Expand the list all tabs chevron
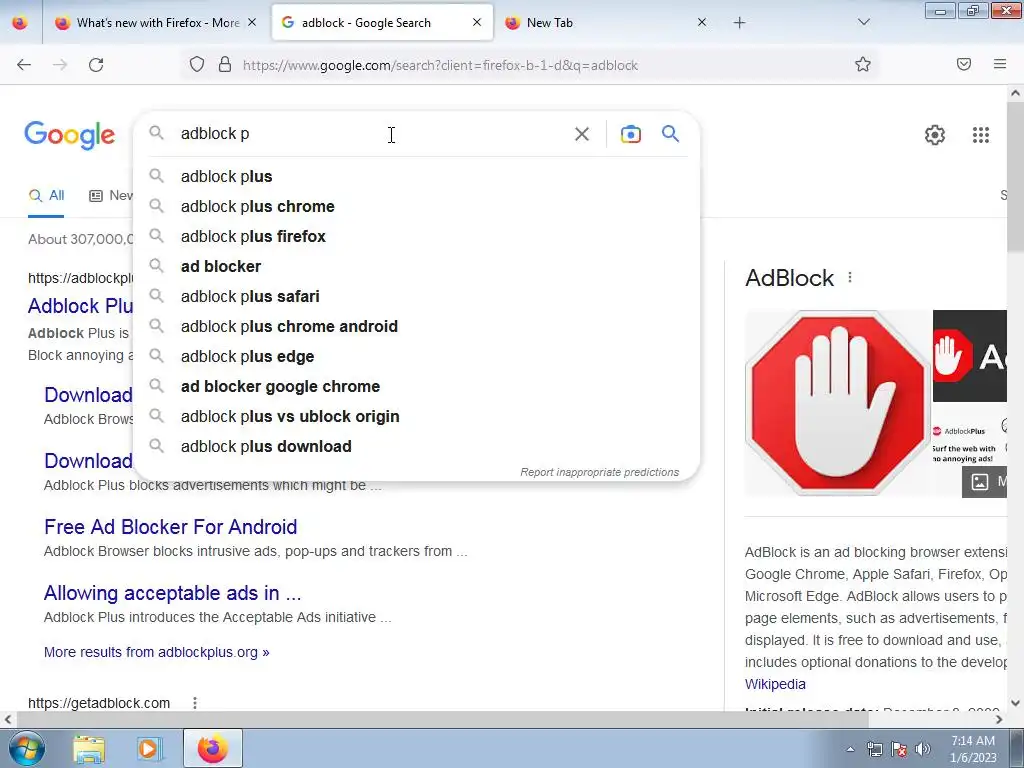The width and height of the screenshot is (1024, 768). (x=863, y=23)
